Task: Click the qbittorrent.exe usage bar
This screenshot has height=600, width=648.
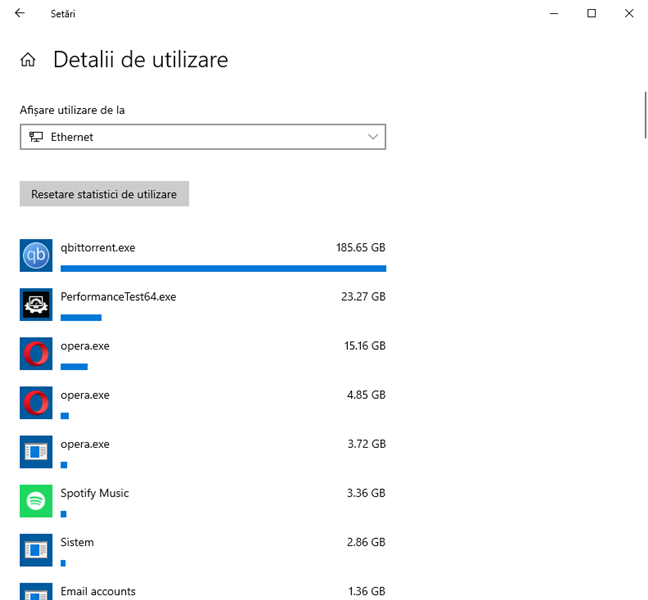Action: (x=223, y=269)
